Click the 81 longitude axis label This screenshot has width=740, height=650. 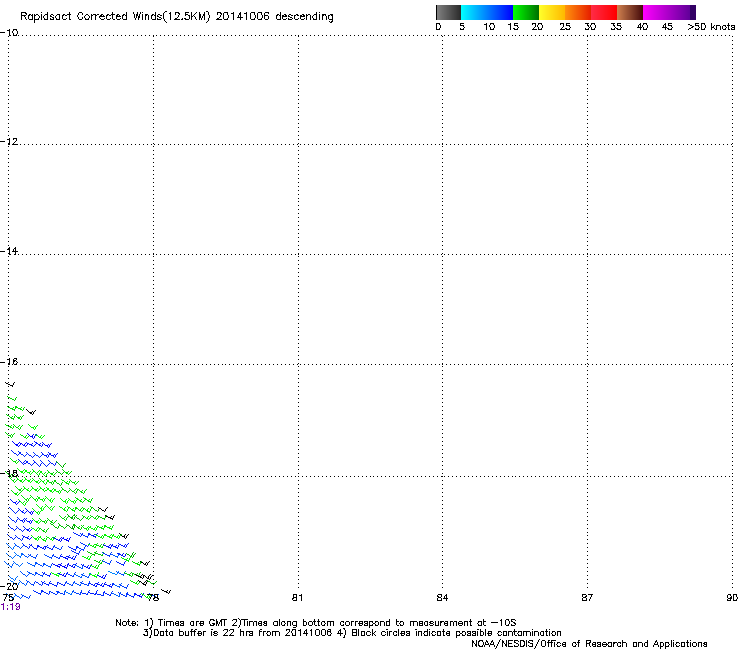(297, 598)
